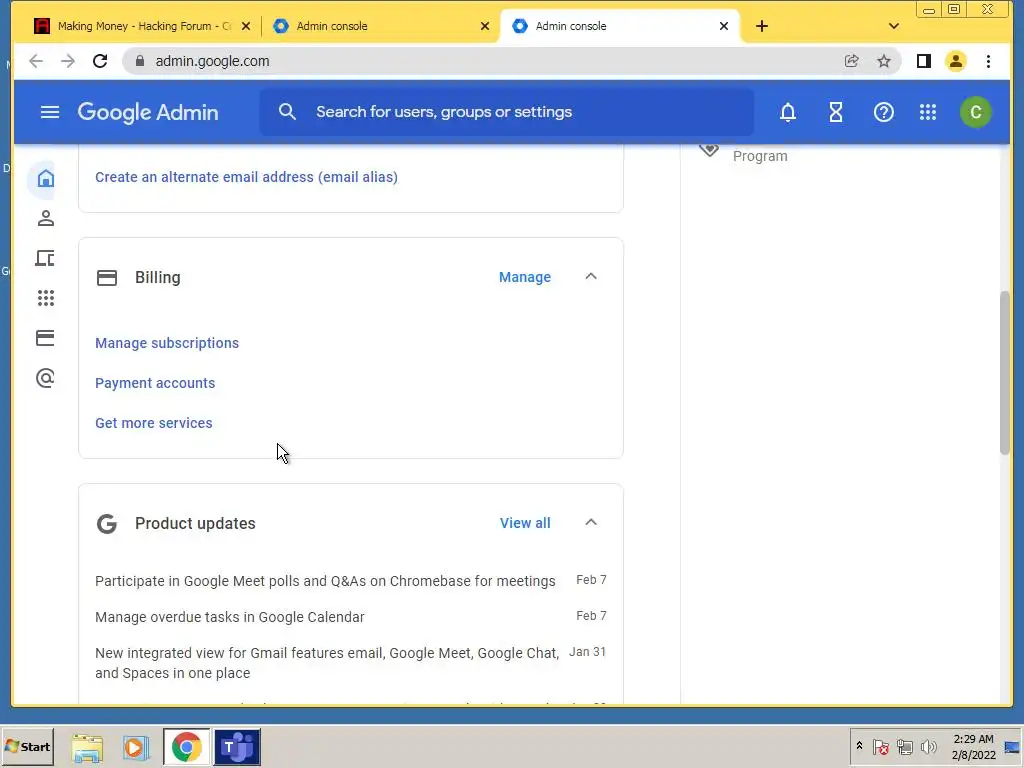1024x768 pixels.
Task: Go to Home in the left sidebar
Action: (x=45, y=178)
